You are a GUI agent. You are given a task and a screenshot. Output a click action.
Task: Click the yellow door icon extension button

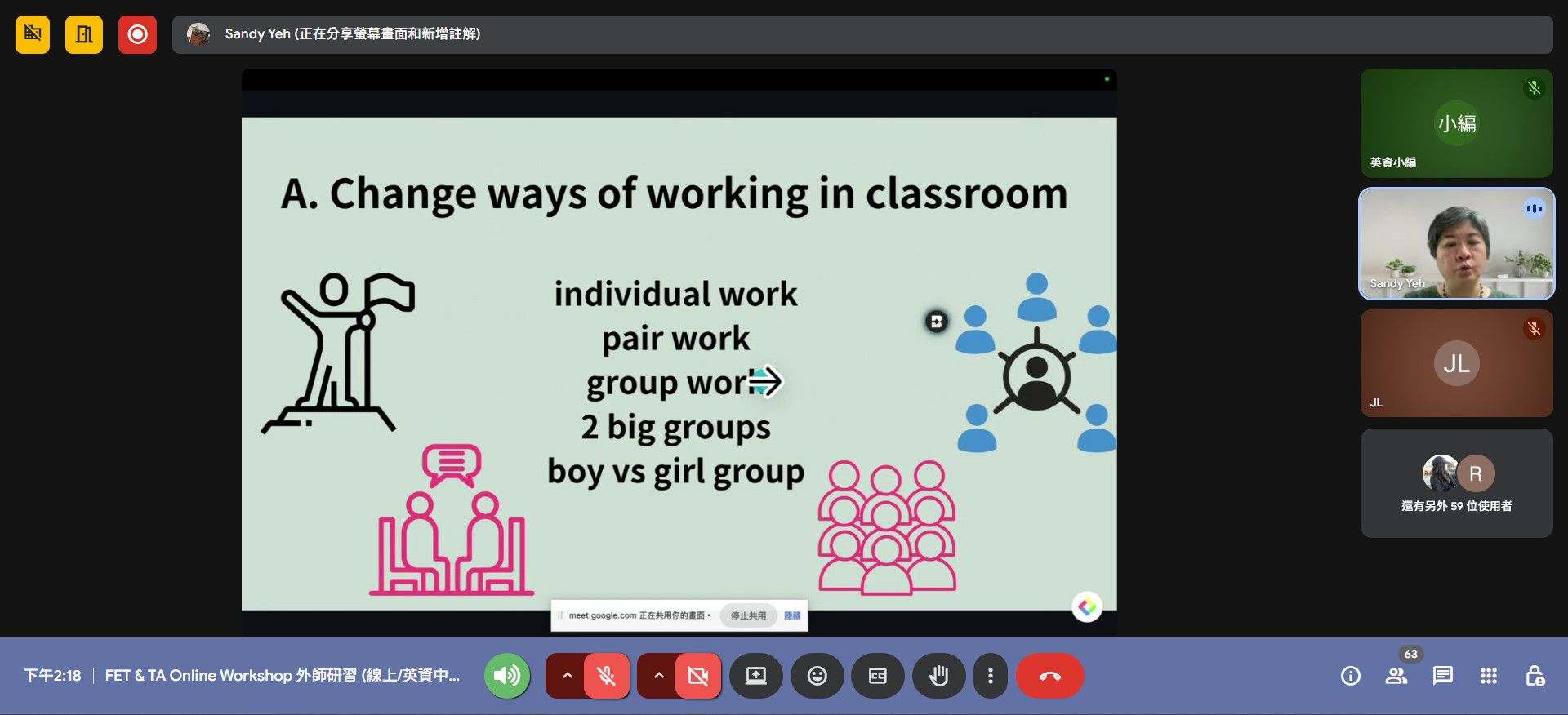[84, 34]
